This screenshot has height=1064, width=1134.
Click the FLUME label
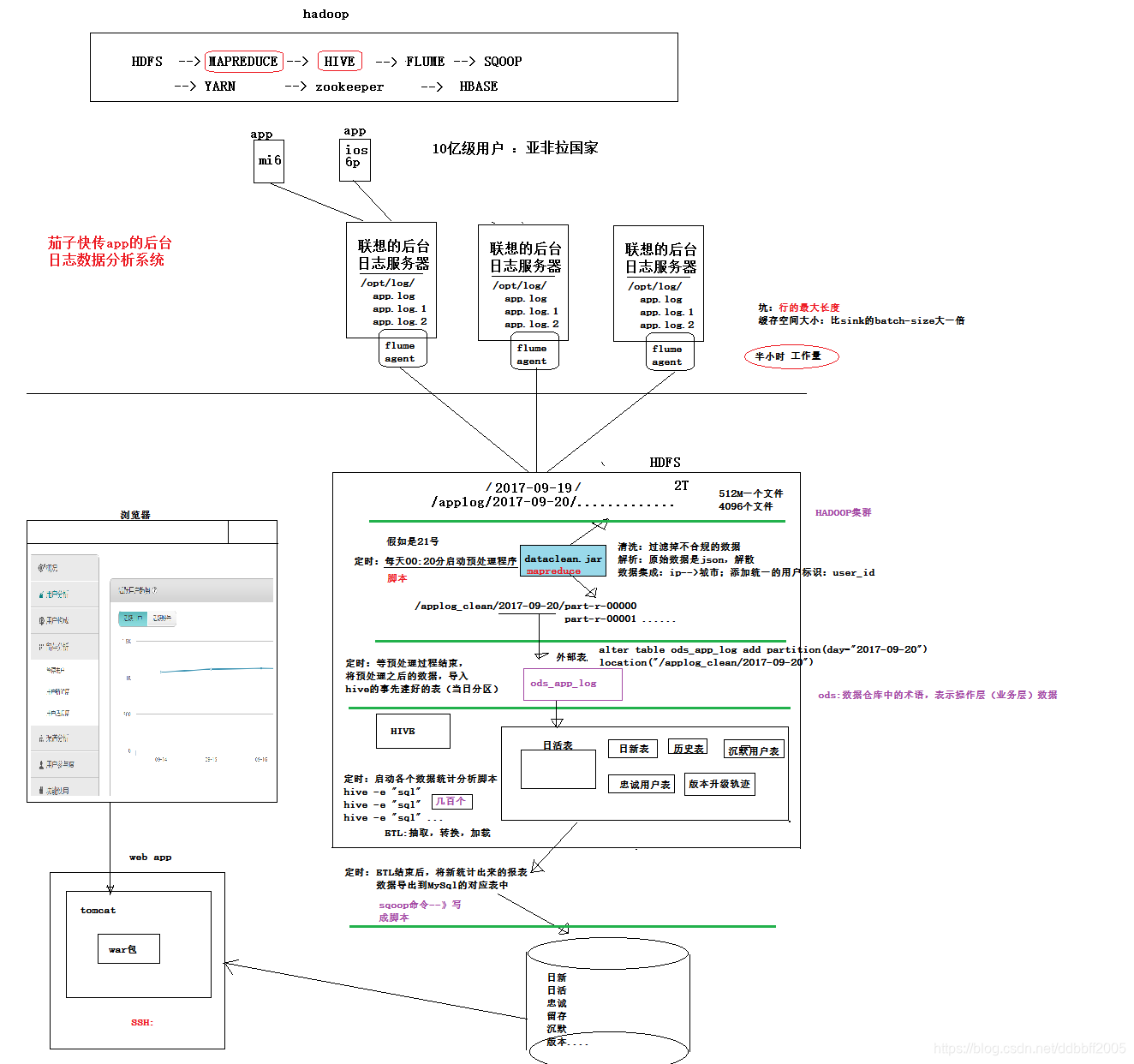pyautogui.click(x=426, y=62)
